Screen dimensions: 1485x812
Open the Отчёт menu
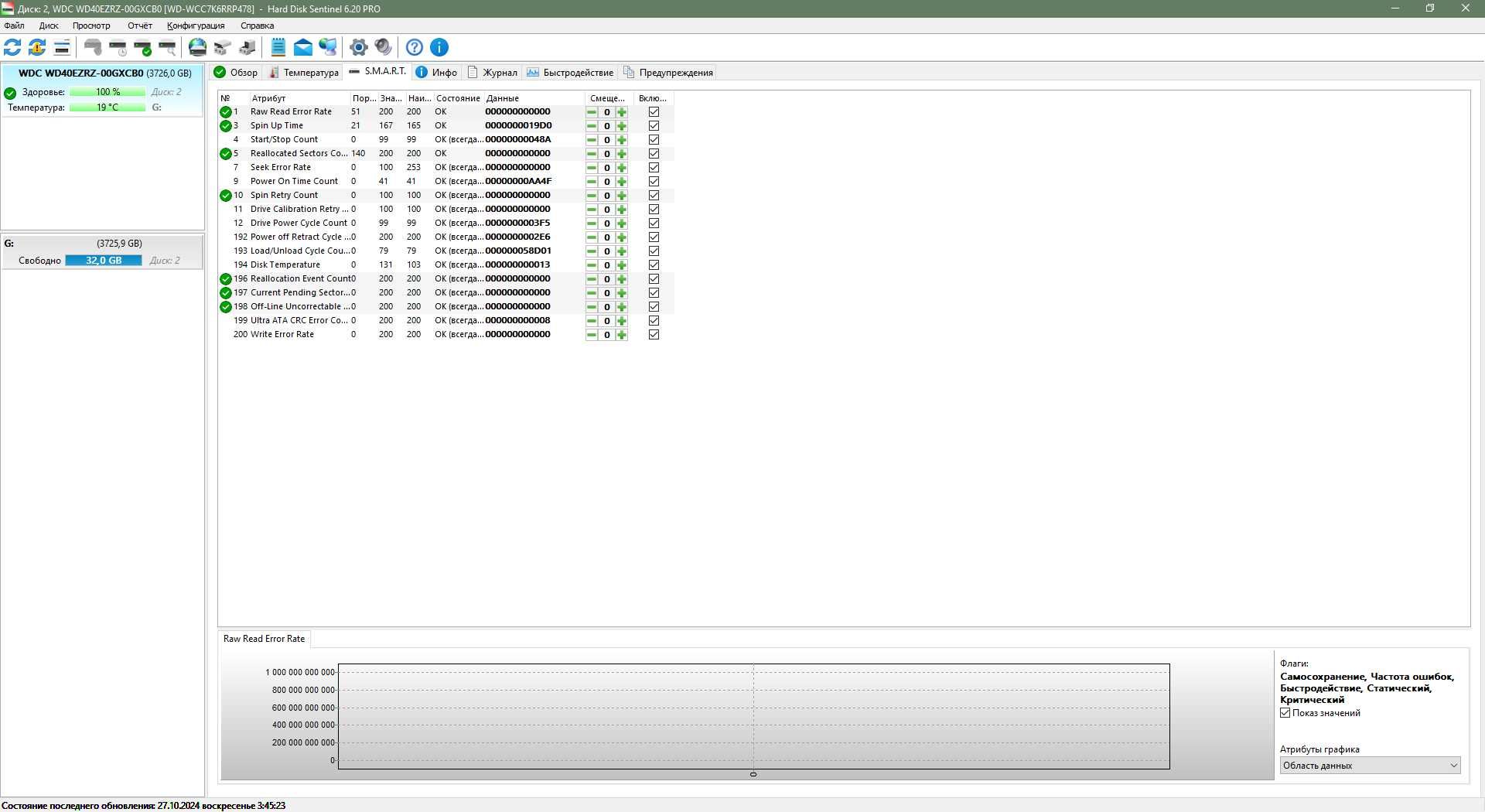coord(140,26)
